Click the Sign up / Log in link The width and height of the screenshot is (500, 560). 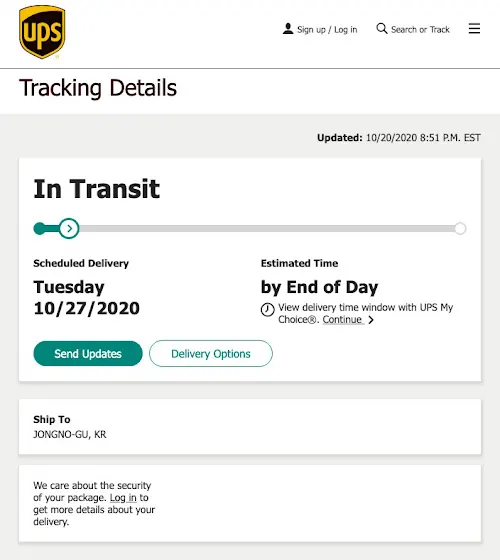tap(327, 30)
